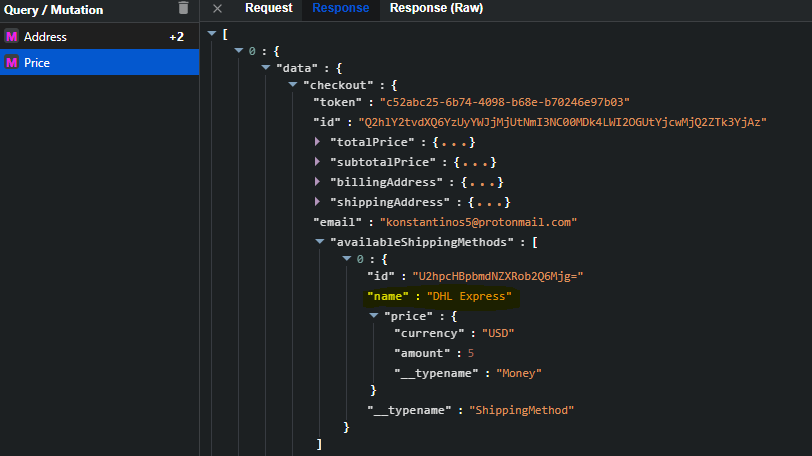
Task: Collapse the "availableShippingMethods" array
Action: [320, 242]
